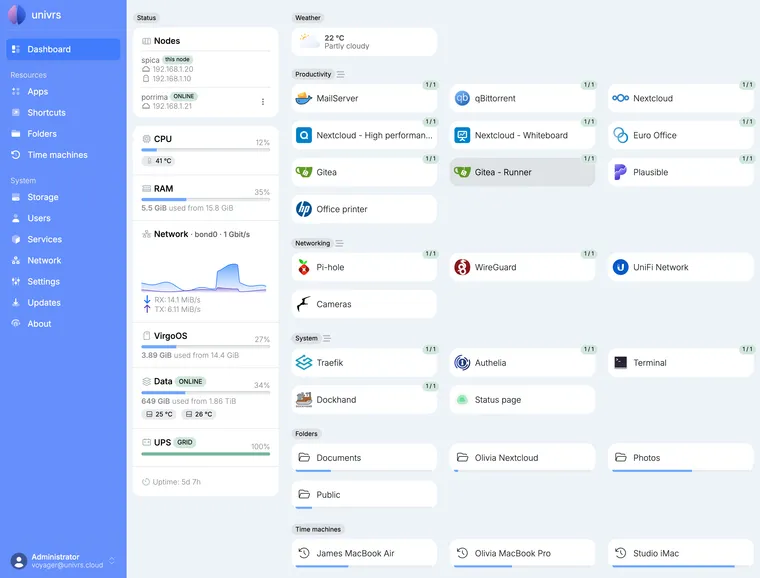760x578 pixels.
Task: Click the UPS GRID badge
Action: point(185,442)
